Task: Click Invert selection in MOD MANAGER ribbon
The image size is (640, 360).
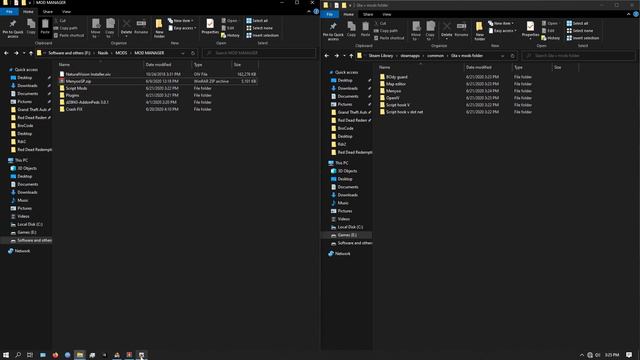Action: (262, 36)
